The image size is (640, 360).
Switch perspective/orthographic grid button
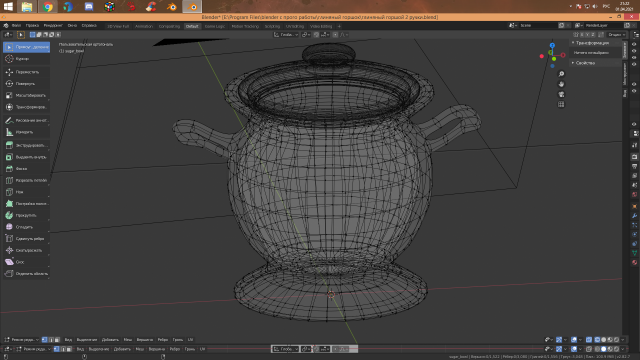point(561,104)
